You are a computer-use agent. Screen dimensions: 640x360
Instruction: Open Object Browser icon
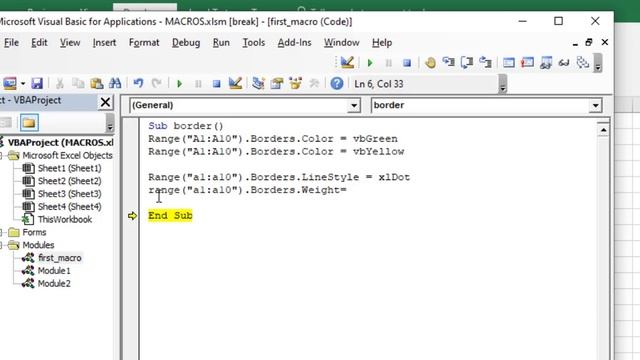pos(295,84)
